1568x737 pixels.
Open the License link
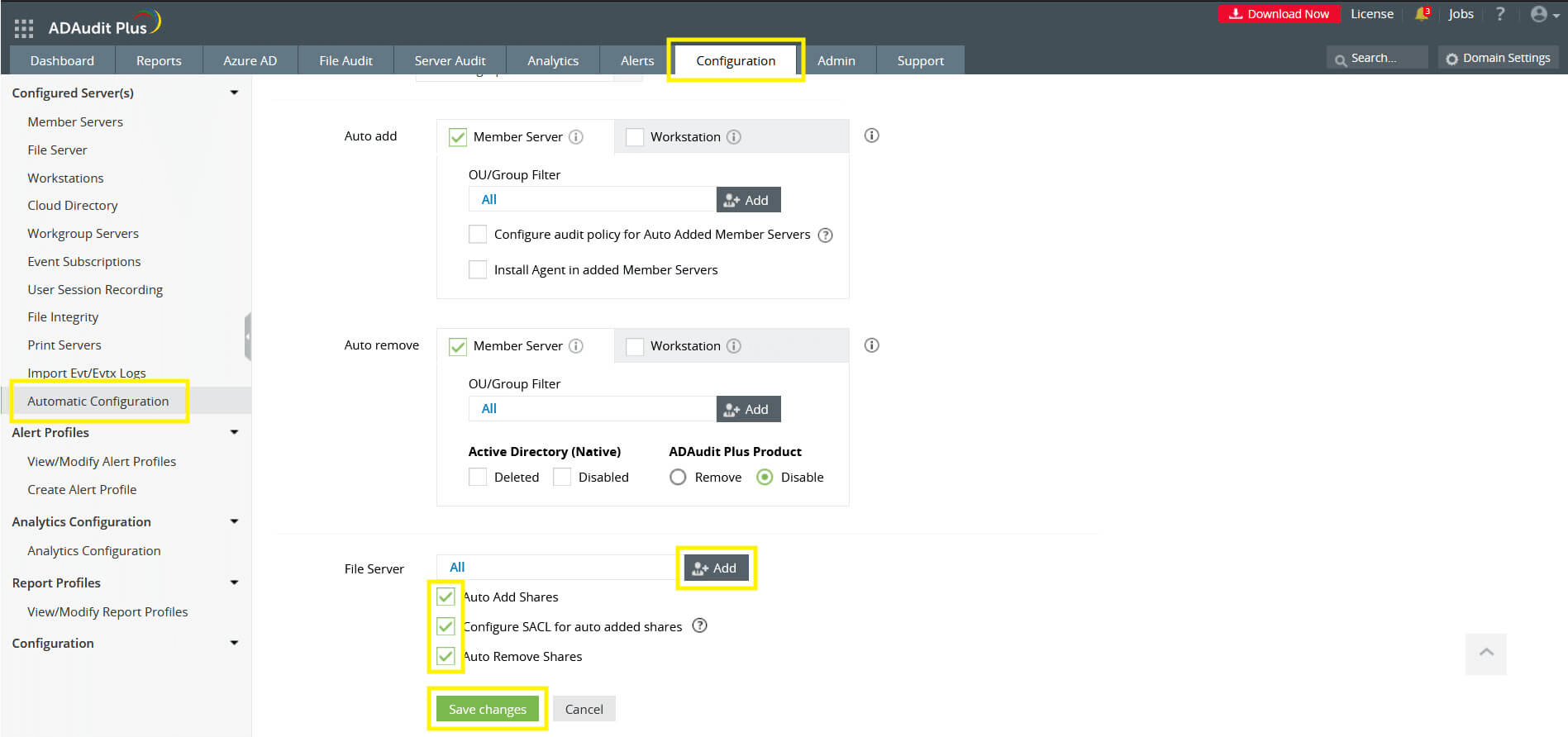pos(1372,14)
